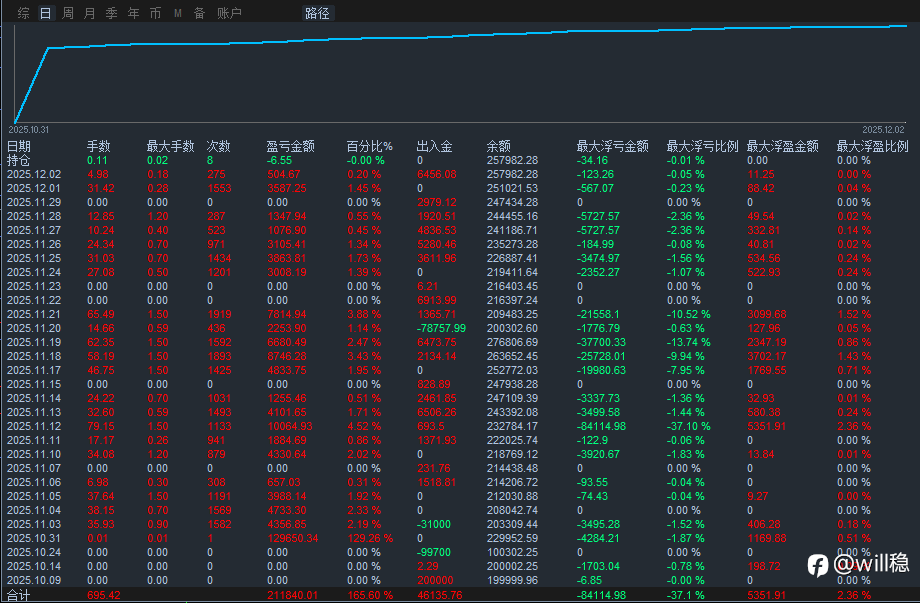
Task: Click the total deposits value 46135.76
Action: tap(439, 595)
